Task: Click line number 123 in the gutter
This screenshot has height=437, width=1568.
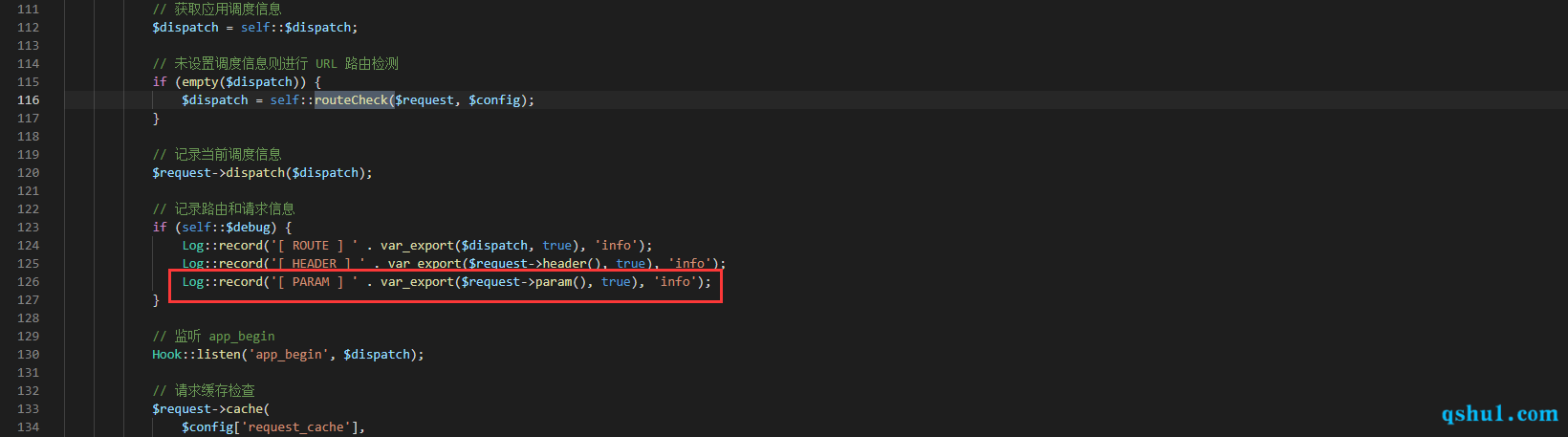Action: click(x=29, y=228)
